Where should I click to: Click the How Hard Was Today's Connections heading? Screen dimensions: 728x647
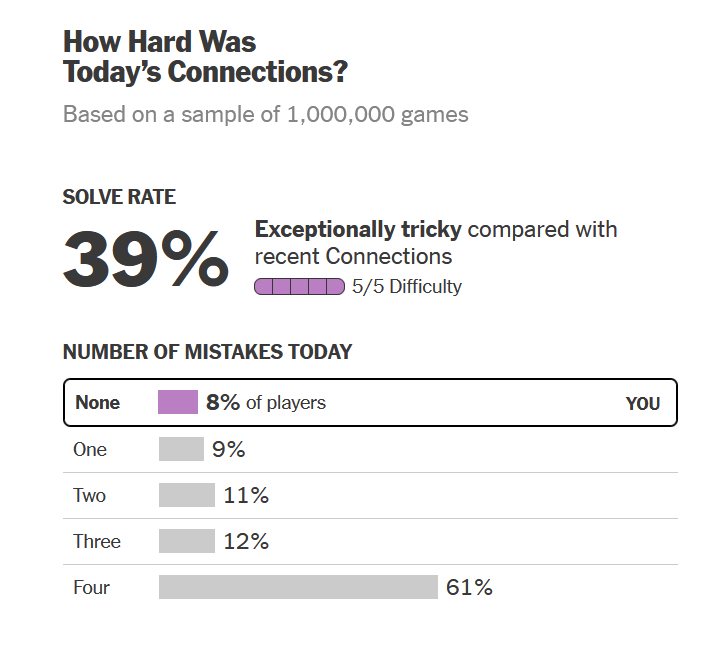pyautogui.click(x=206, y=57)
